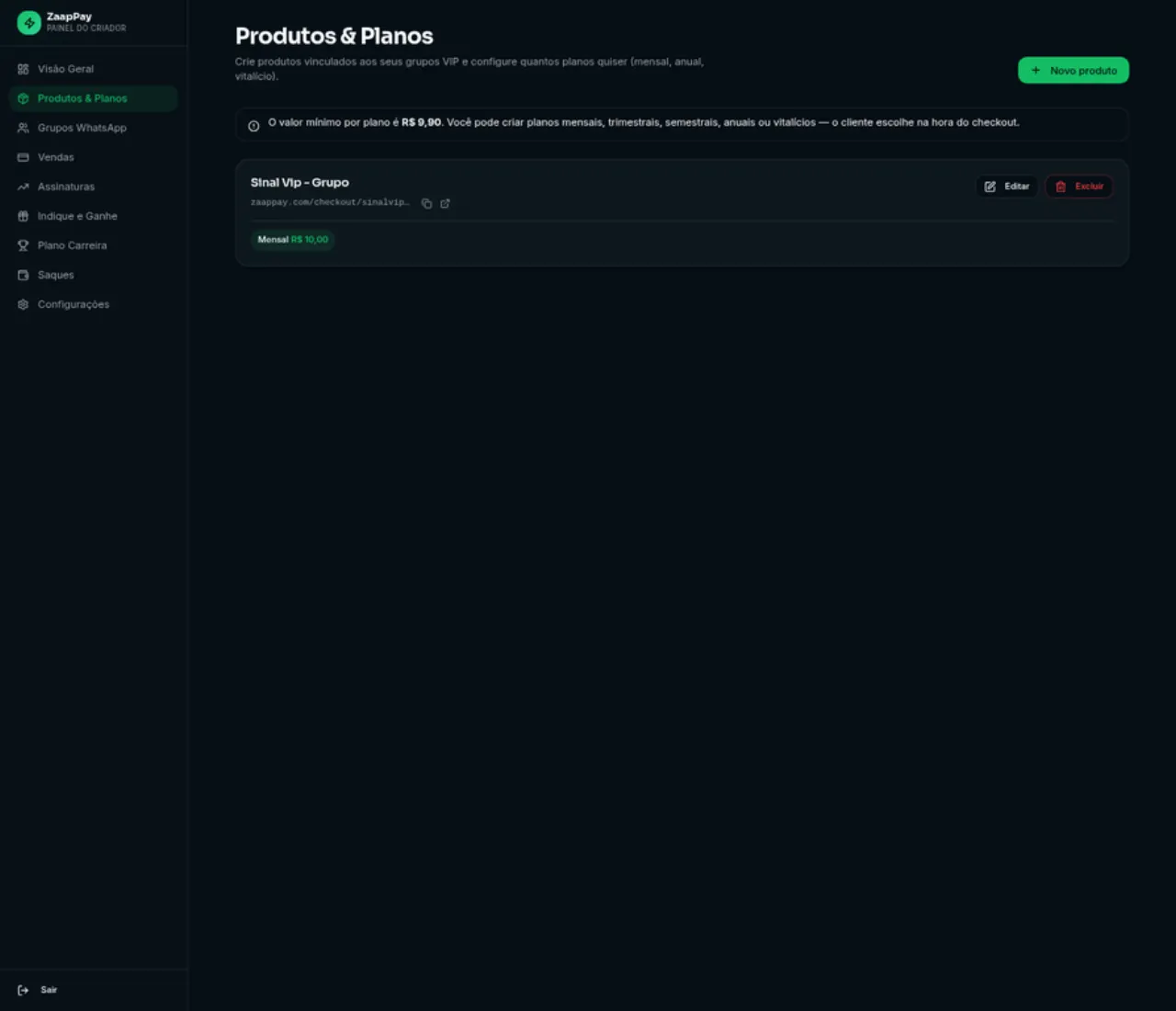Open Plano Carreira from sidebar
This screenshot has height=1011, width=1176.
[x=93, y=245]
